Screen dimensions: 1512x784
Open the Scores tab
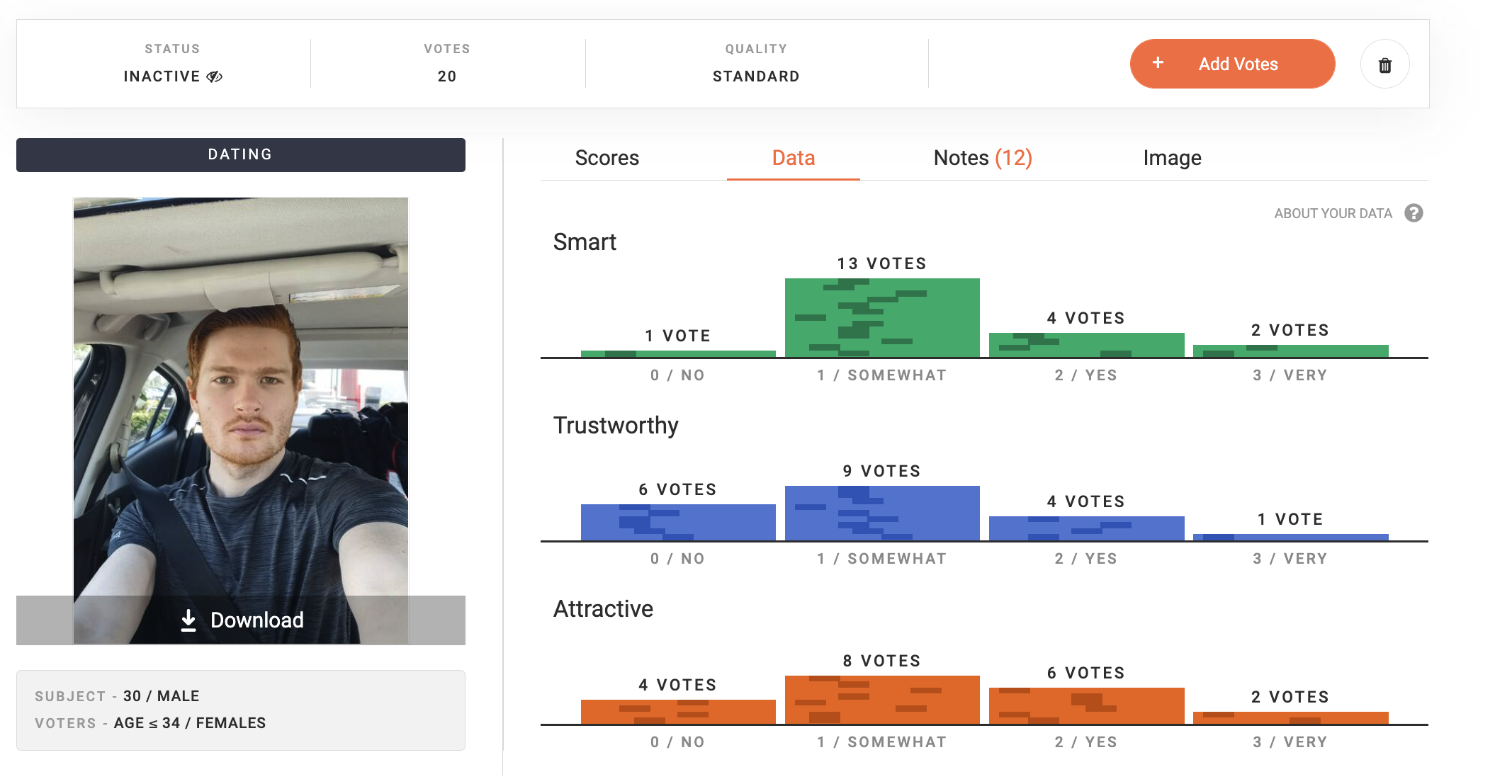(x=607, y=158)
